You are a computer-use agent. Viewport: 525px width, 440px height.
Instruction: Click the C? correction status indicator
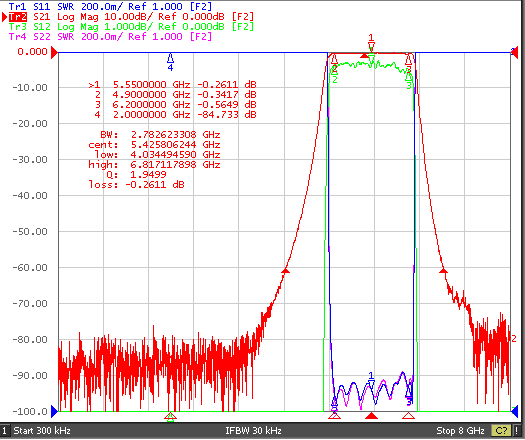501,430
